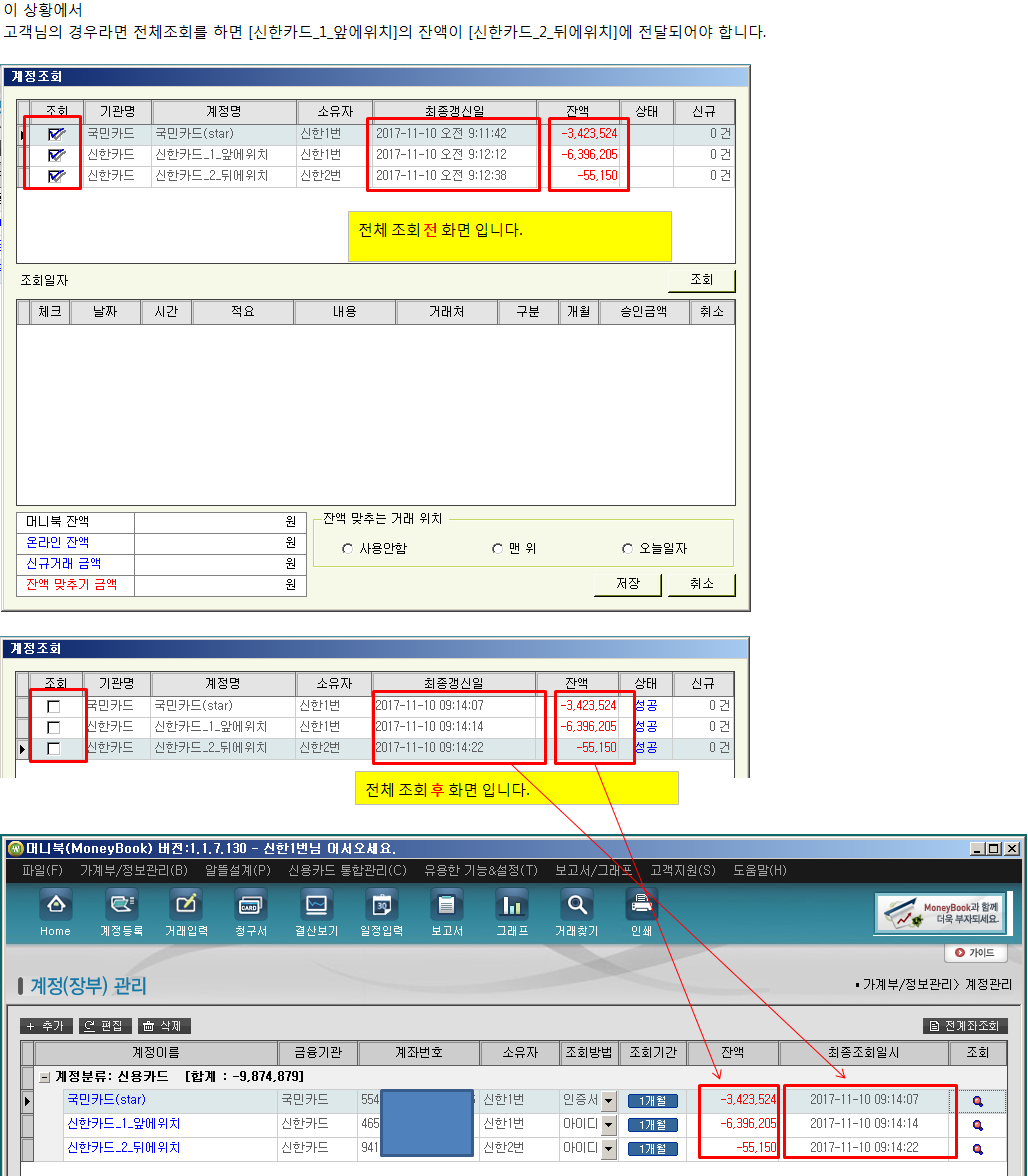Select the 사용안함 radio button

point(348,549)
